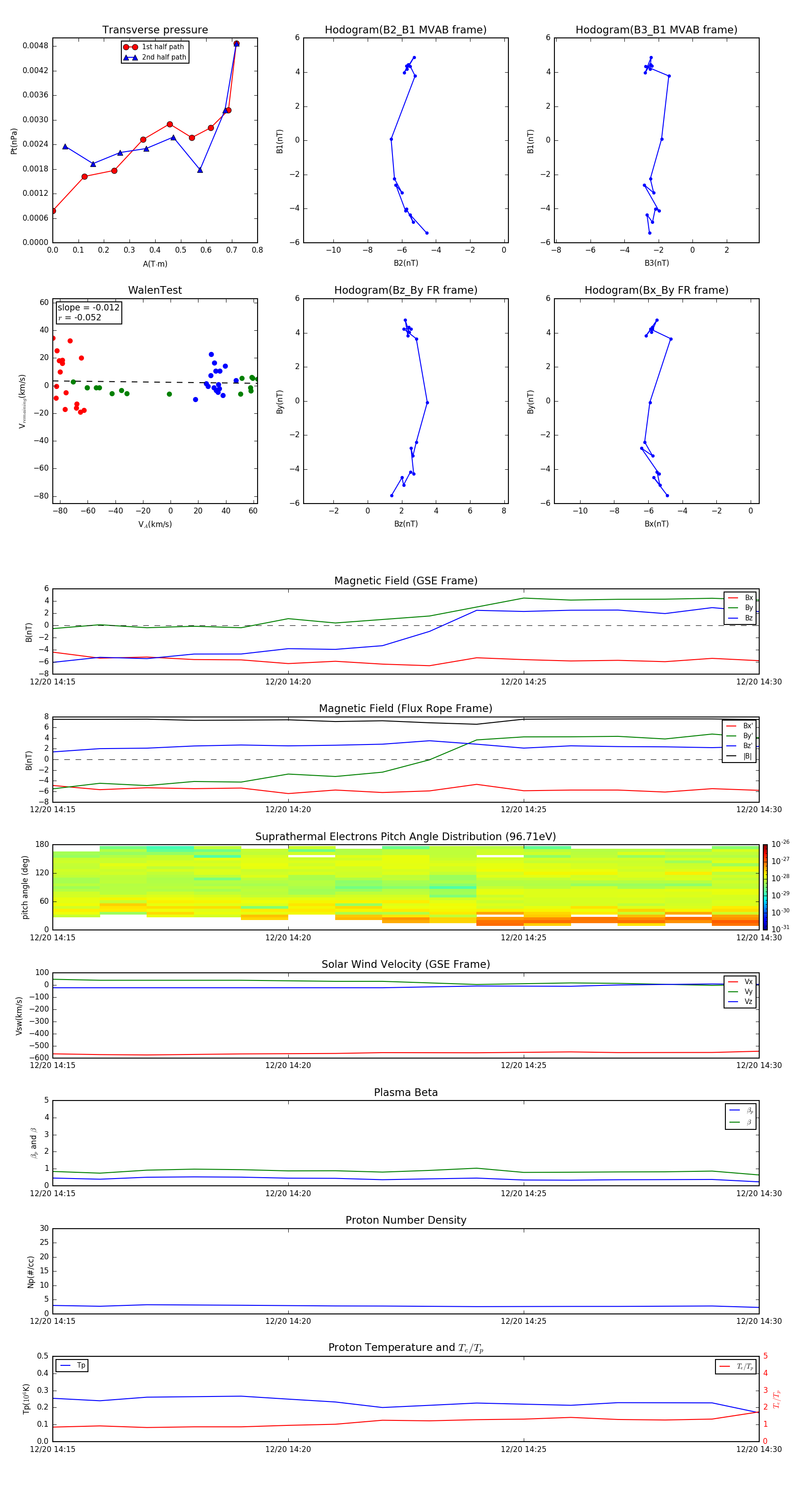
Task: Select By' legend entry in Flux Rope plot
Action: 739,736
